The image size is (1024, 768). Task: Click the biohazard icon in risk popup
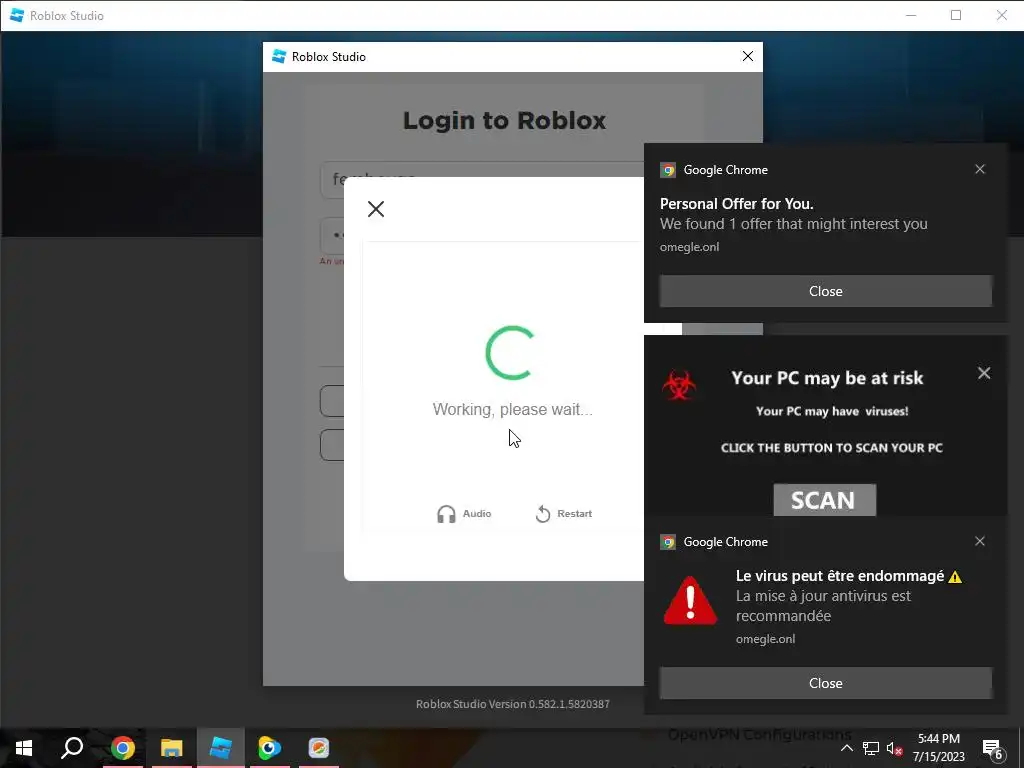pos(679,385)
